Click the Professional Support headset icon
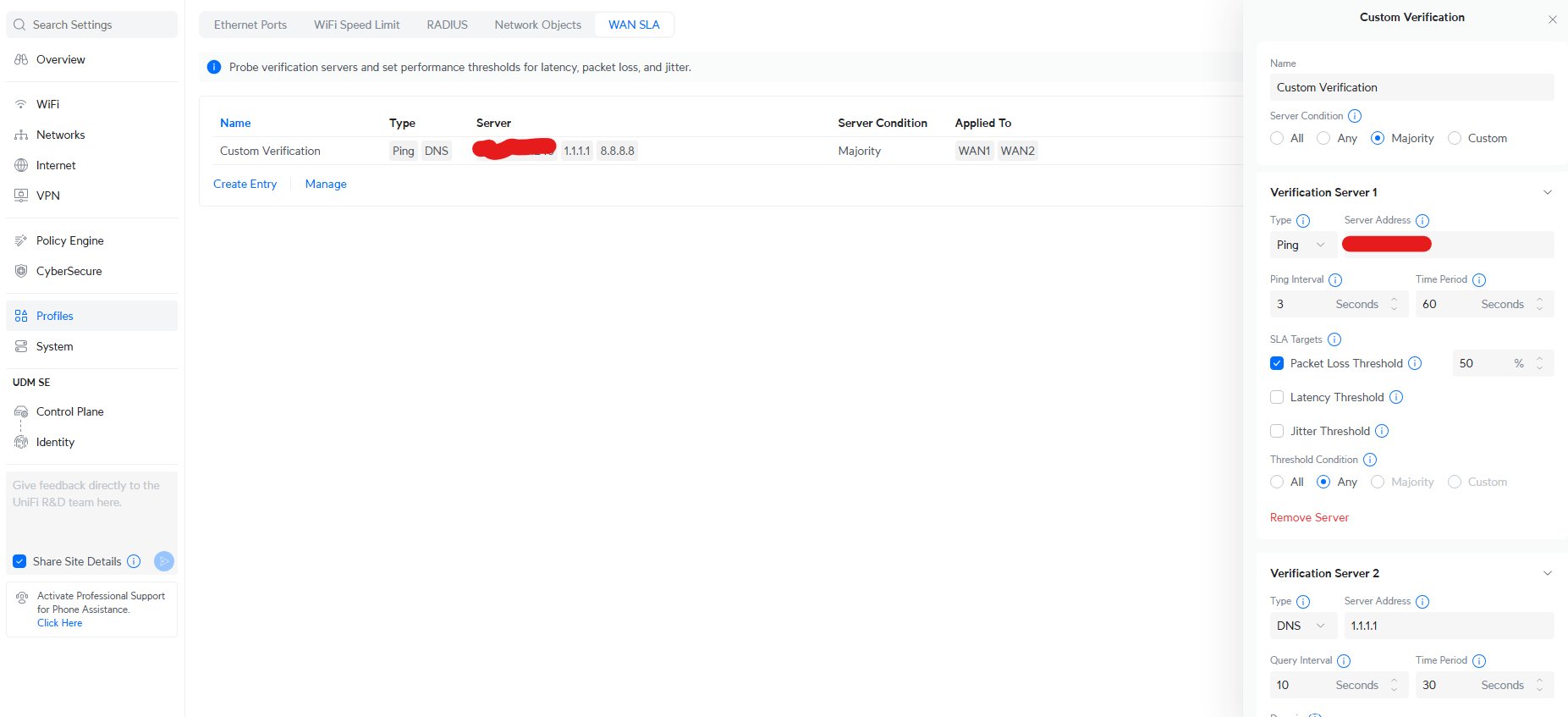The height and width of the screenshot is (717, 1568). 22,597
